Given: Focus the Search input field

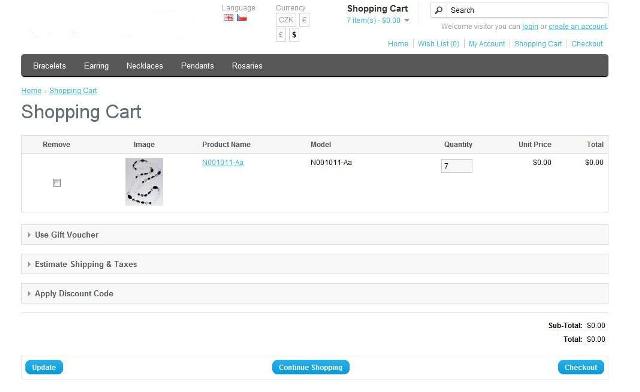Looking at the screenshot, I should click(519, 10).
